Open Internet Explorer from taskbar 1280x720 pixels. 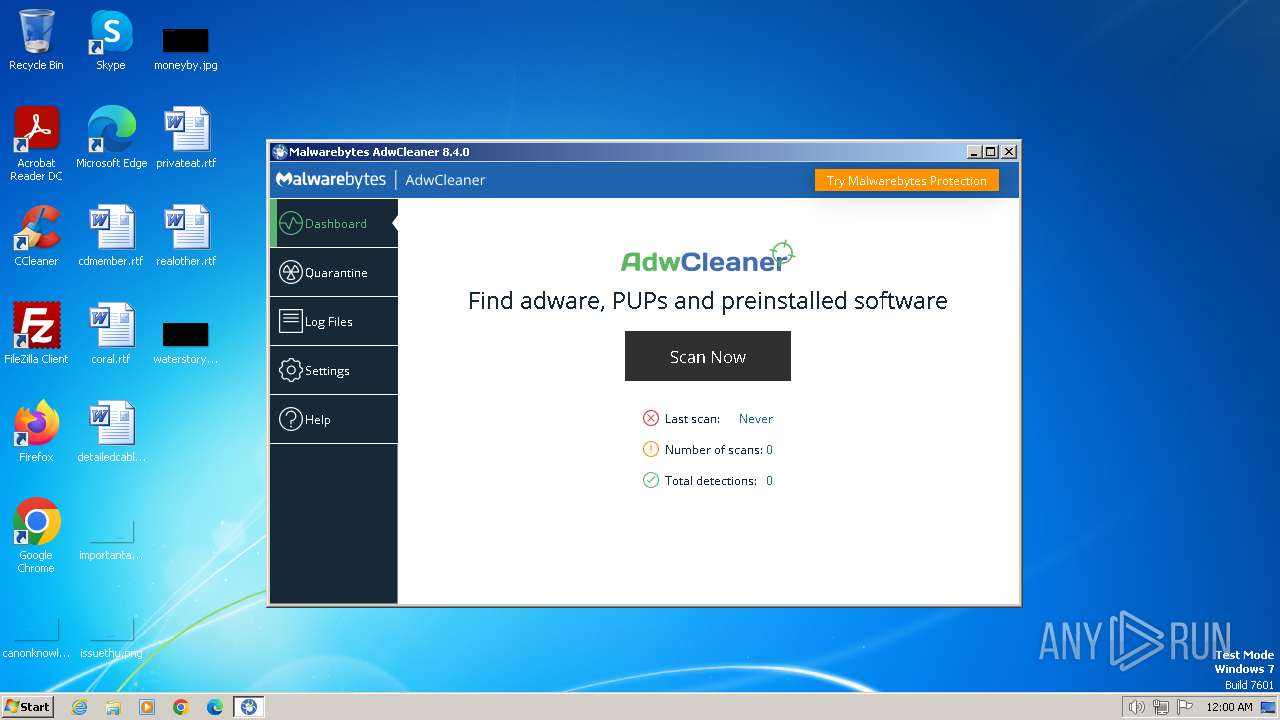pos(79,707)
